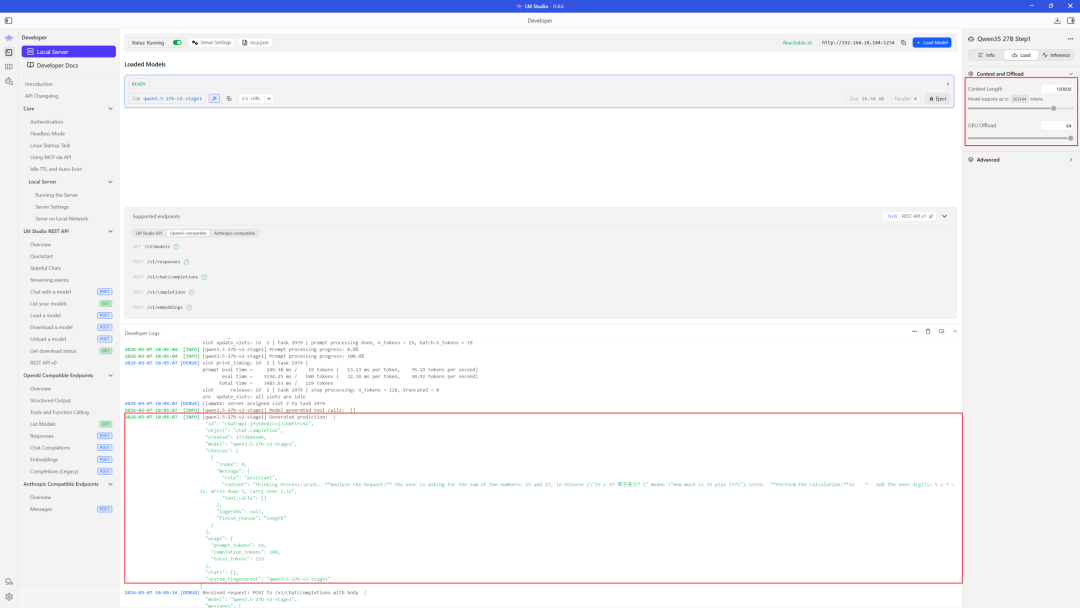The height and width of the screenshot is (608, 1080).
Task: Copy the loaded model identifier
Action: coord(228,99)
